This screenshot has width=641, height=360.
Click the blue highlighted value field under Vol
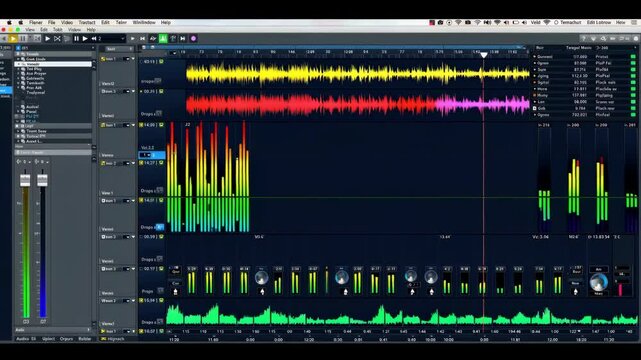click(x=152, y=155)
